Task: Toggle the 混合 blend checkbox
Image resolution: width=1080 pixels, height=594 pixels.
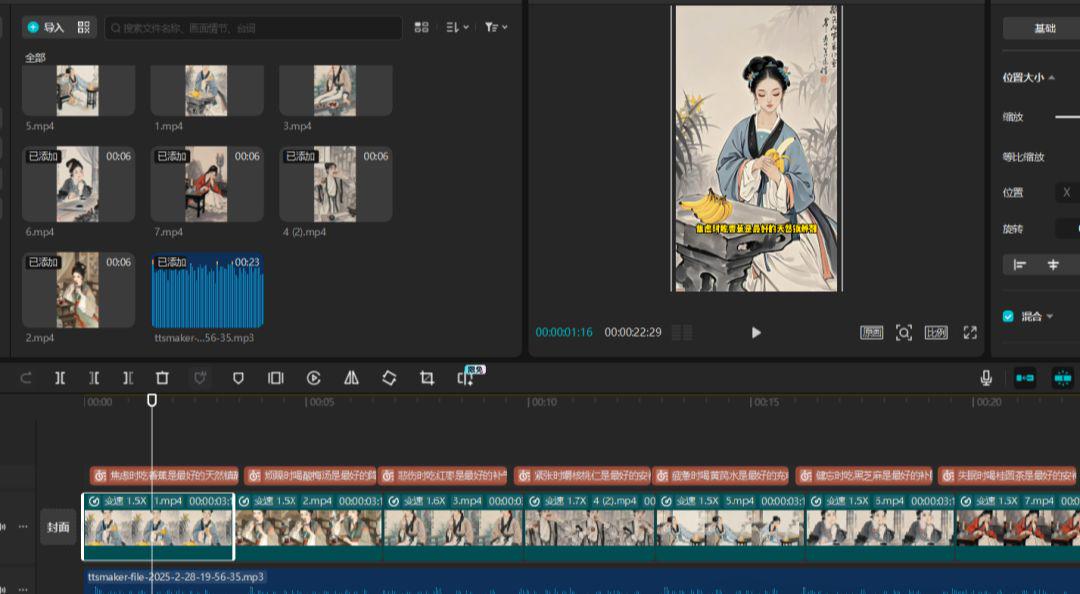Action: [1008, 316]
